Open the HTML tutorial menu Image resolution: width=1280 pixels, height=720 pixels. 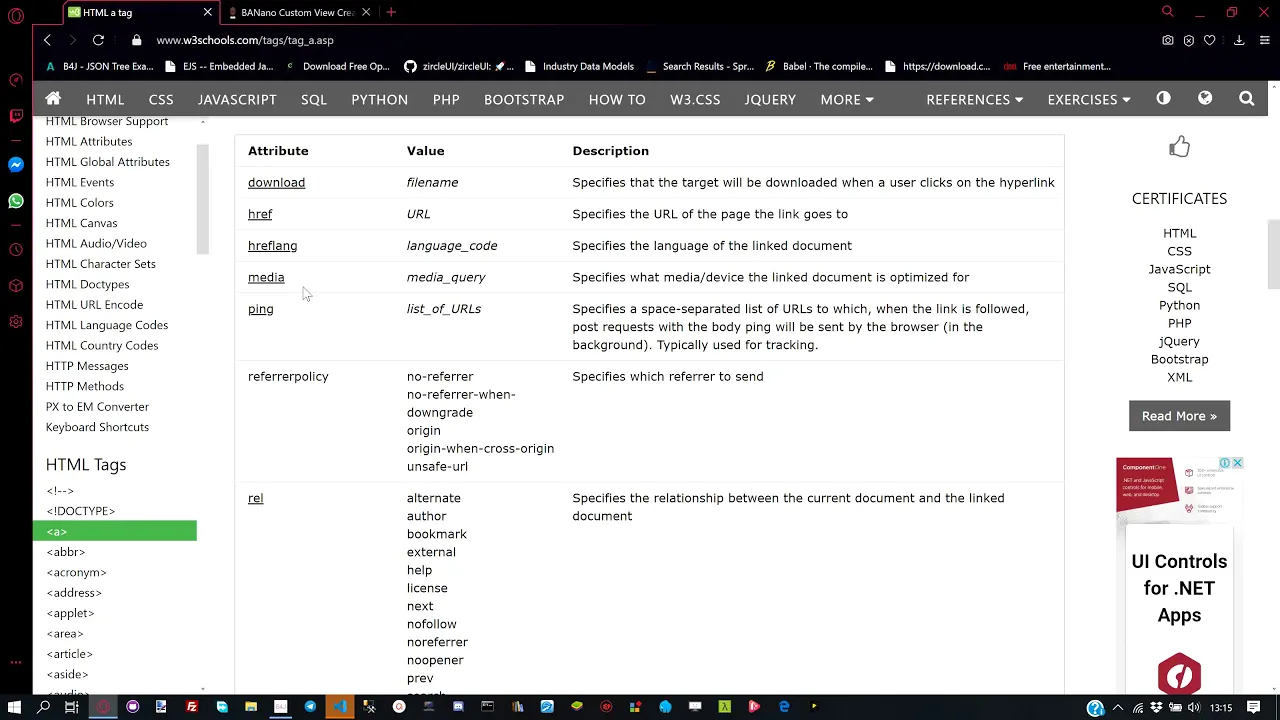pyautogui.click(x=105, y=99)
